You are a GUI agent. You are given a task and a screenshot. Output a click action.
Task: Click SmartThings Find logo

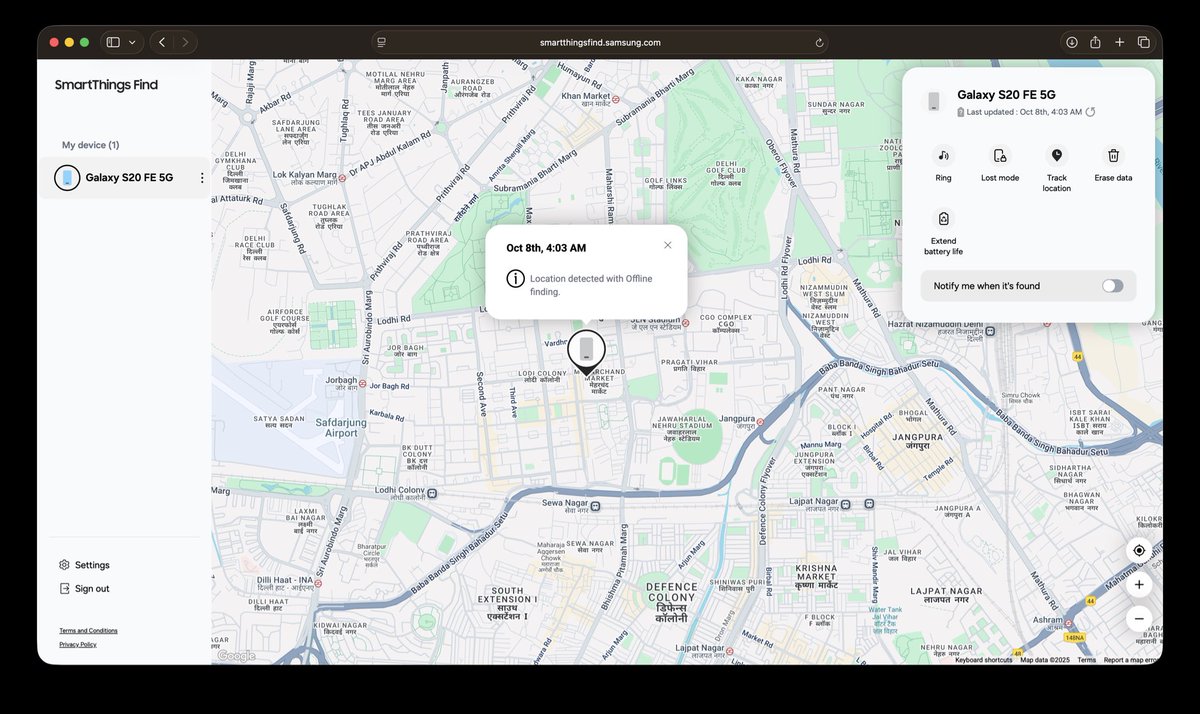point(106,85)
